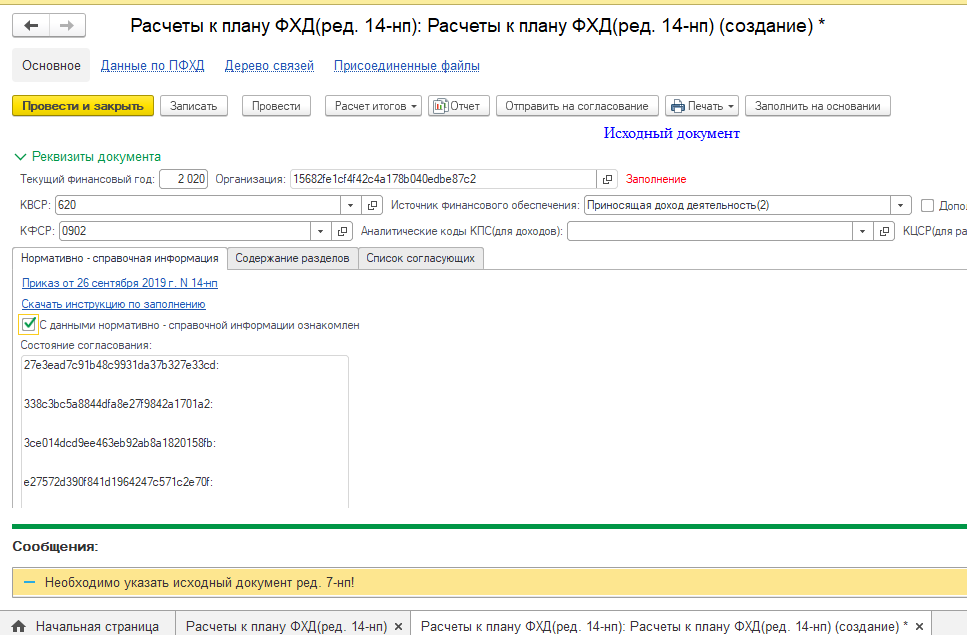Image resolution: width=967 pixels, height=635 pixels.
Task: Open the Отчет report button
Action: [456, 106]
